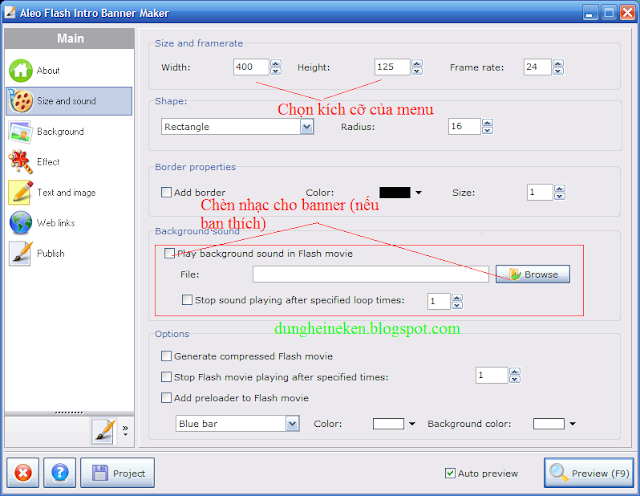Screen dimensions: 640x496
Task: Click the black border color swatch
Action: coord(395,192)
